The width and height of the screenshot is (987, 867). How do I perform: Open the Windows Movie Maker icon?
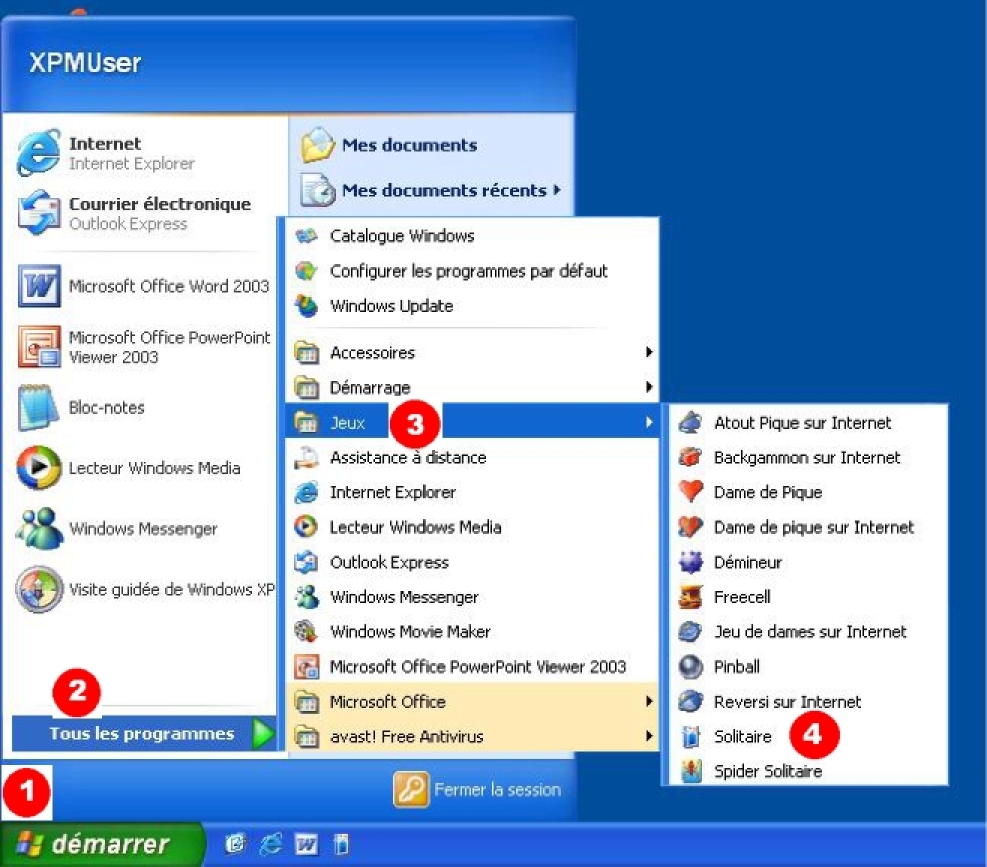[307, 632]
